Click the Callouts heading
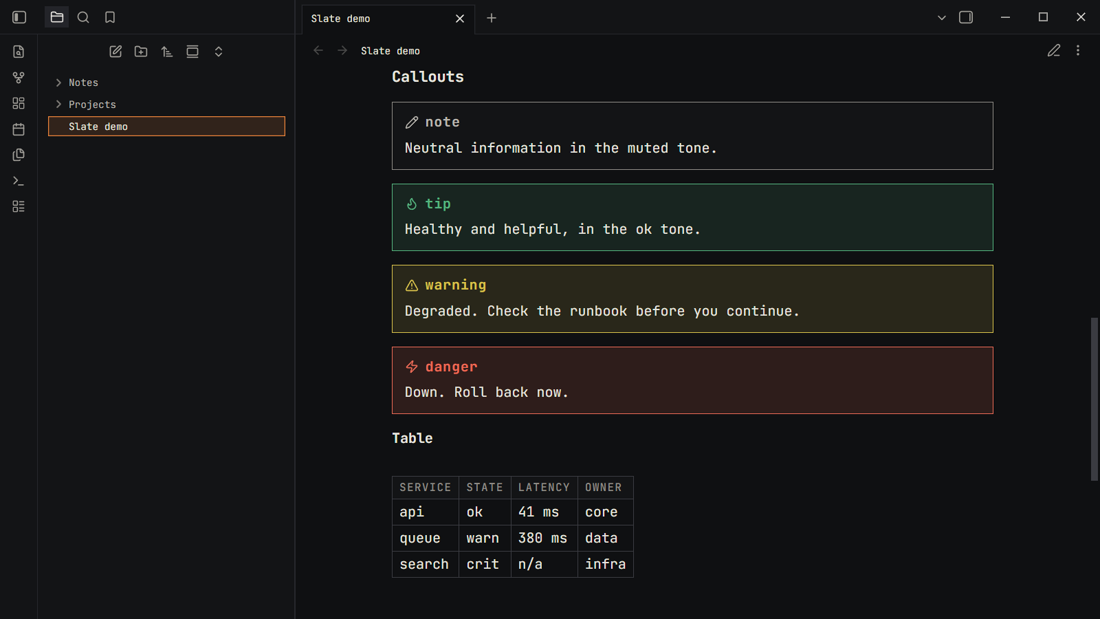 tap(428, 77)
